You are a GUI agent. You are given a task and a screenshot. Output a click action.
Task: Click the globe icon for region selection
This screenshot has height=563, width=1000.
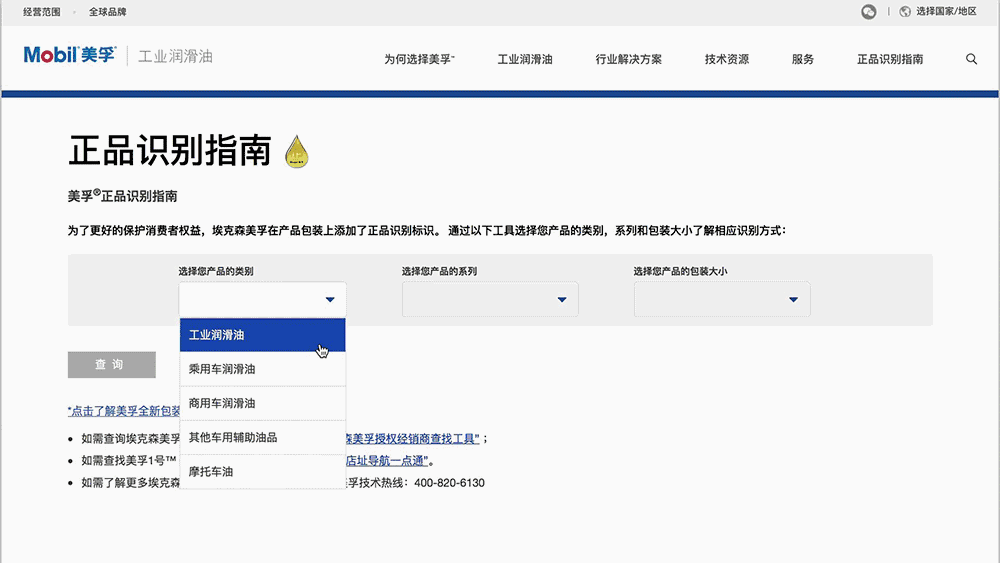point(905,12)
